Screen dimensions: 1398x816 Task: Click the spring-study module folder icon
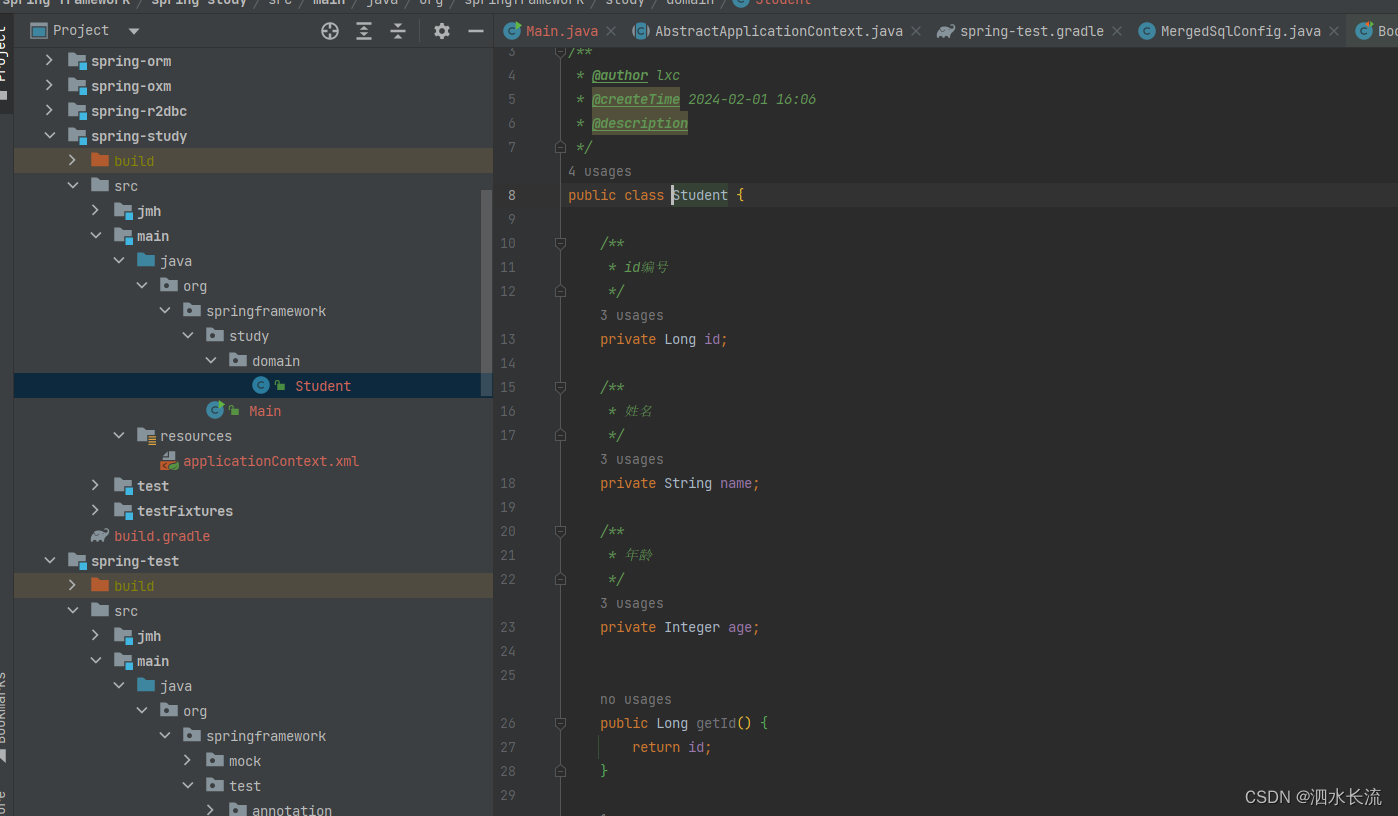pos(77,136)
